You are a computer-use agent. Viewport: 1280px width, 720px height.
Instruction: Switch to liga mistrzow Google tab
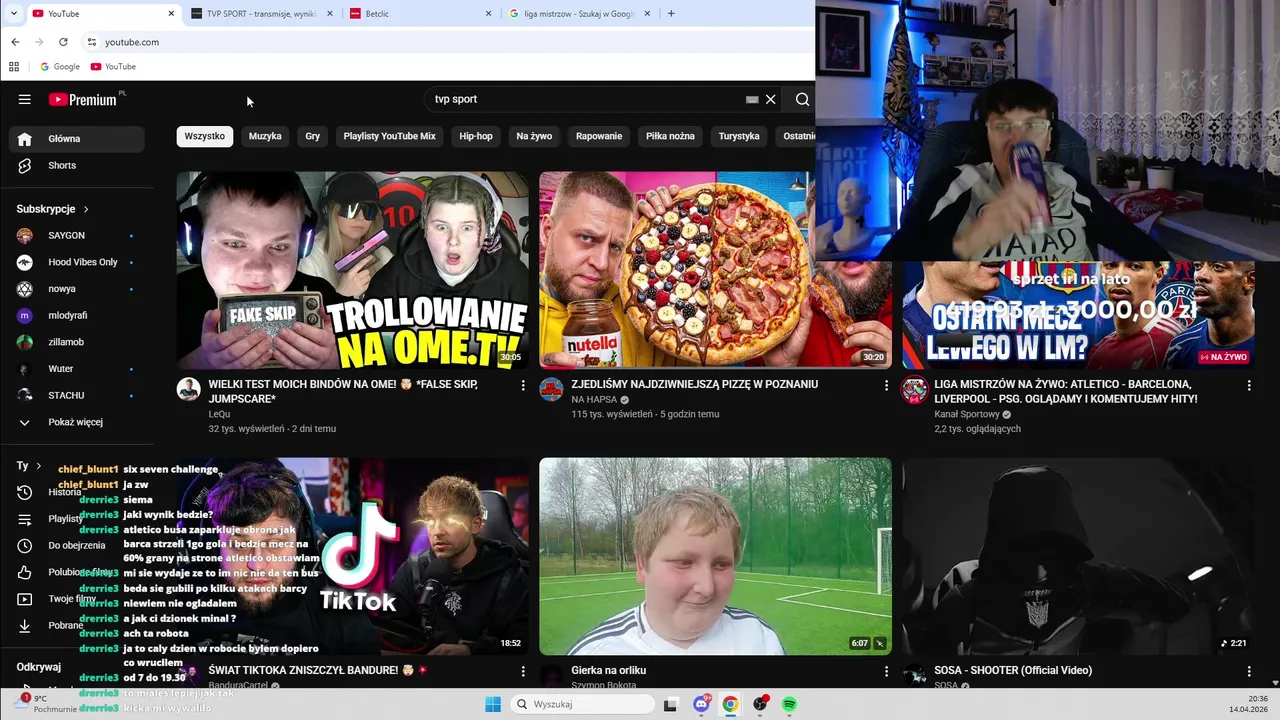coord(580,13)
